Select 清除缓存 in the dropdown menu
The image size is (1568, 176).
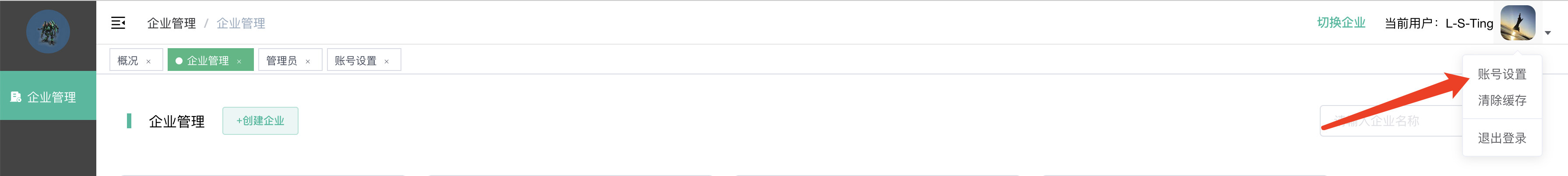pyautogui.click(x=1501, y=101)
